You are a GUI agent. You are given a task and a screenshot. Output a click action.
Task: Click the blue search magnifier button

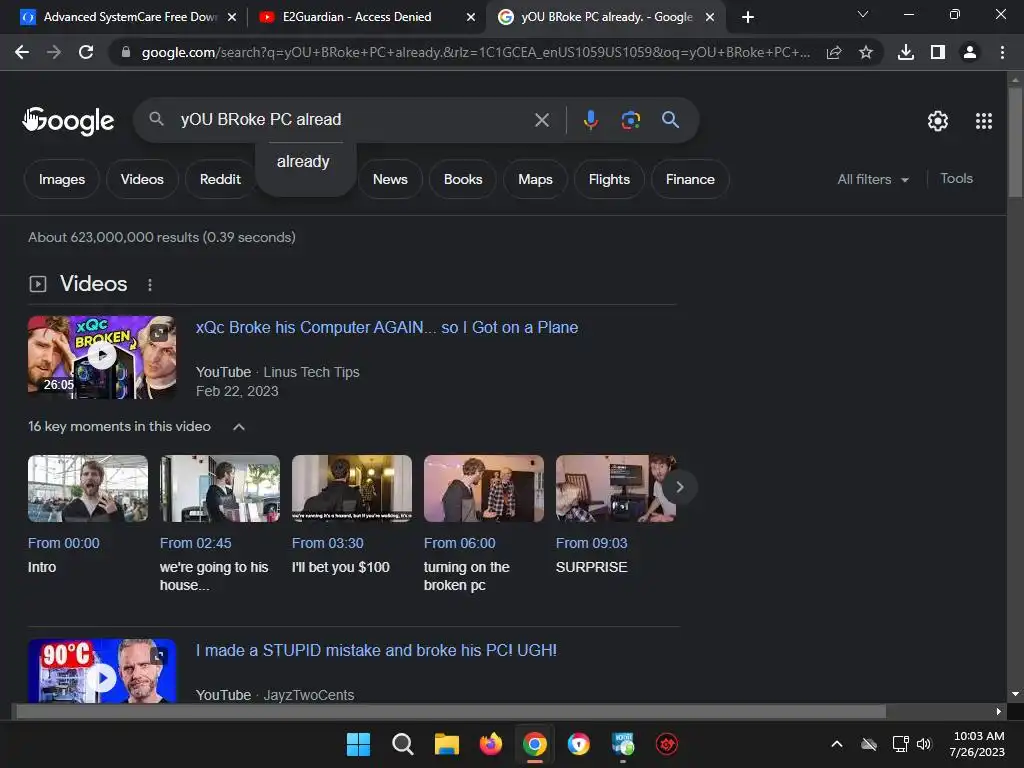click(x=671, y=120)
